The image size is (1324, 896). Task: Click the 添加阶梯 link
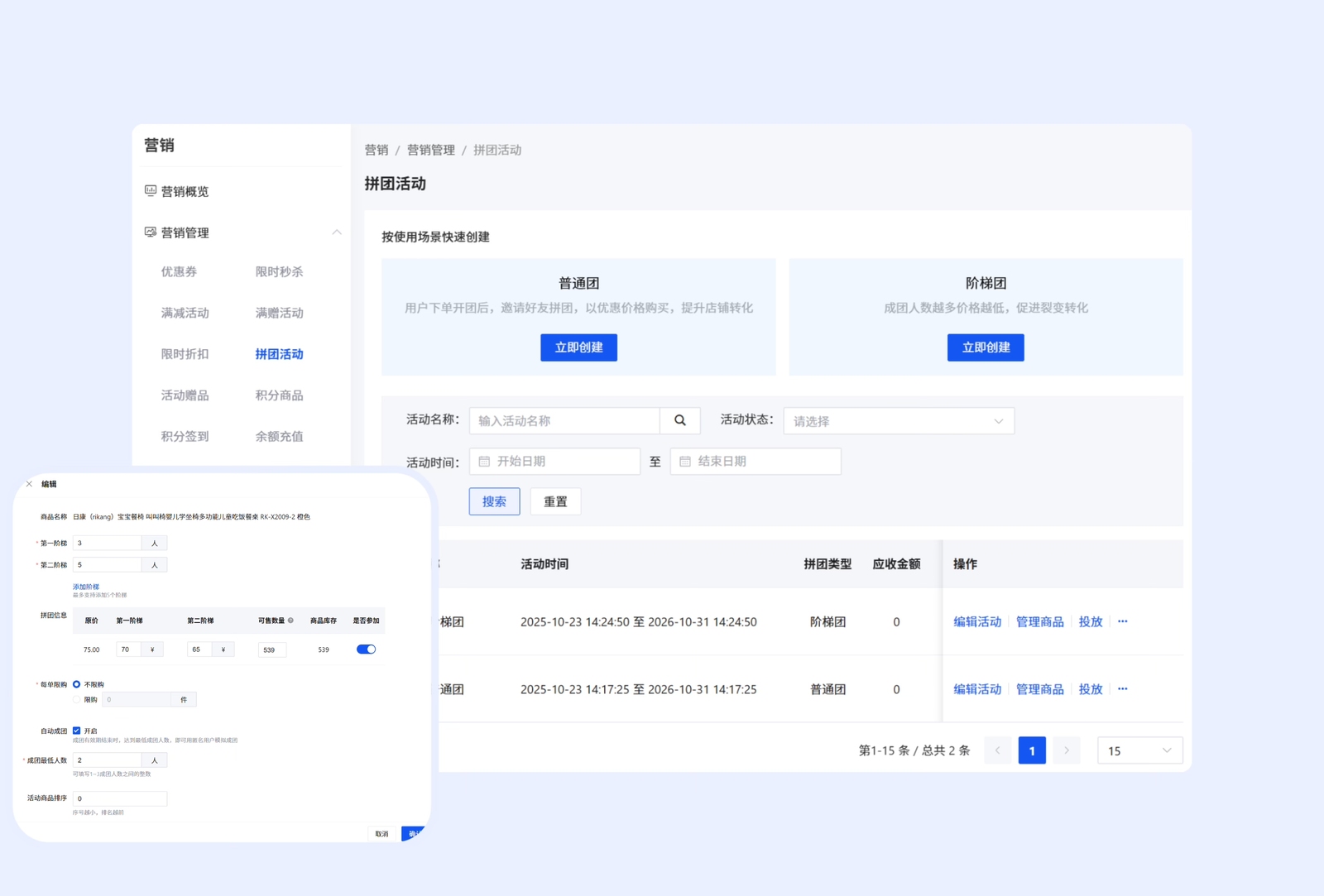[x=86, y=587]
